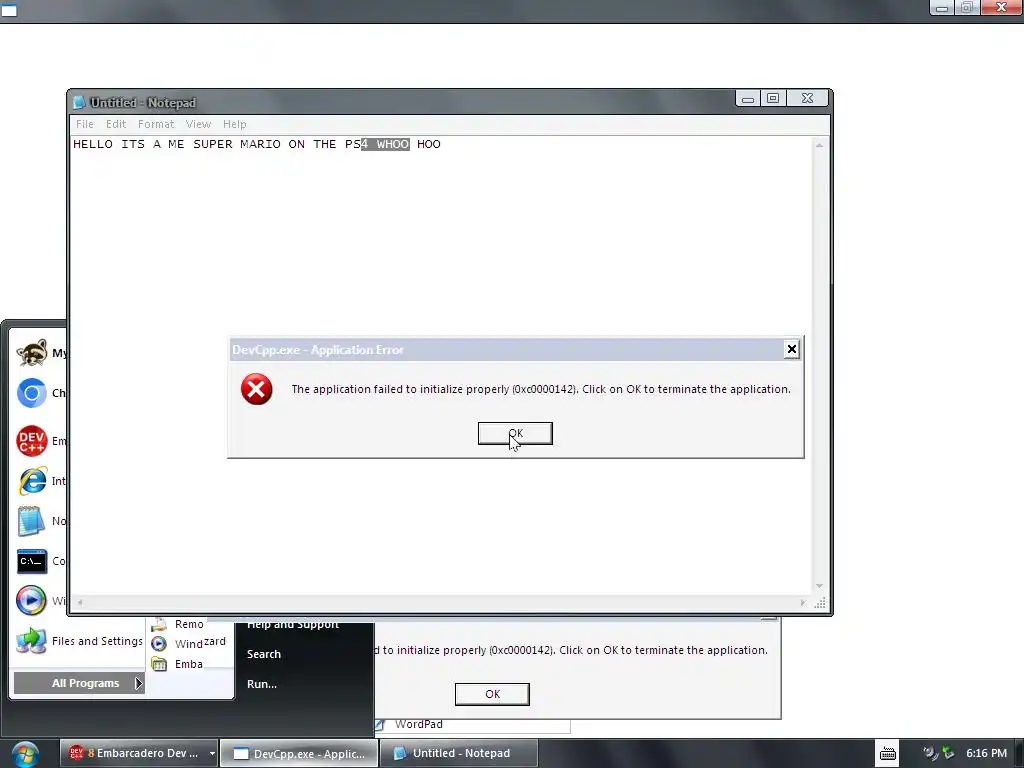Click the 6:16 PM clock

(x=986, y=753)
